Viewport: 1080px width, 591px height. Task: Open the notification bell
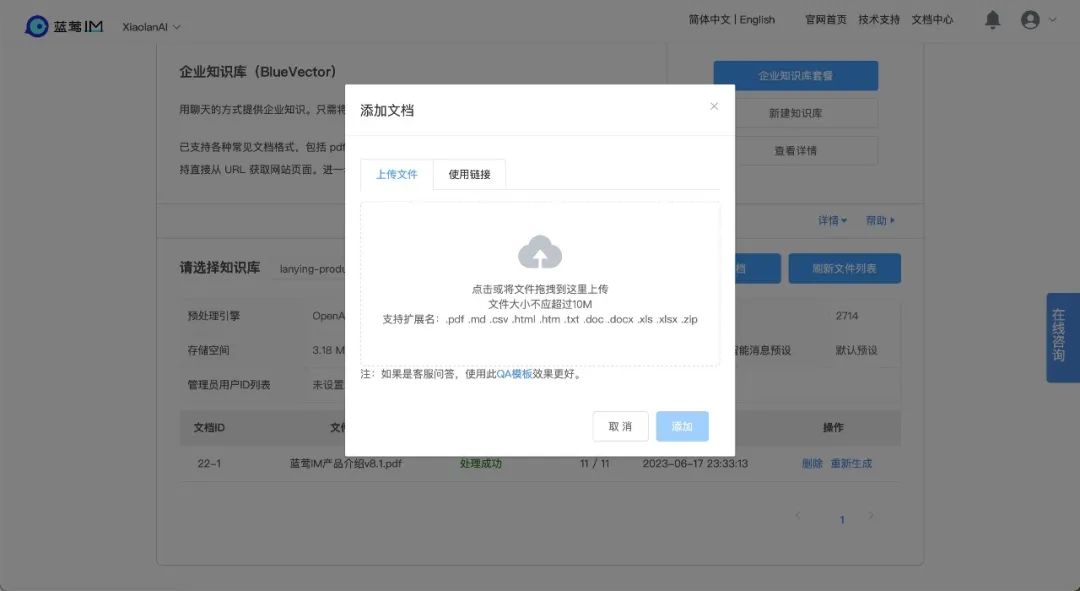pyautogui.click(x=992, y=20)
